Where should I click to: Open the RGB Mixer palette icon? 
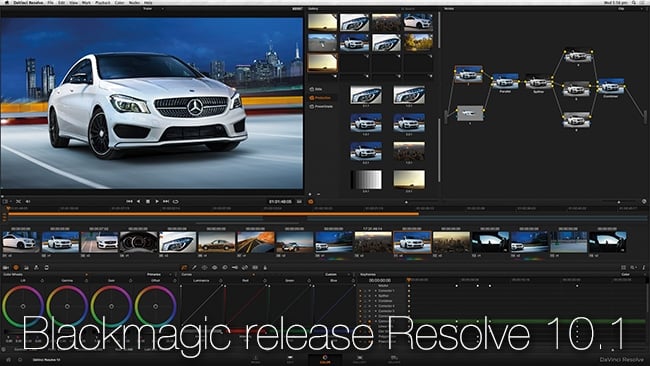coord(26,268)
